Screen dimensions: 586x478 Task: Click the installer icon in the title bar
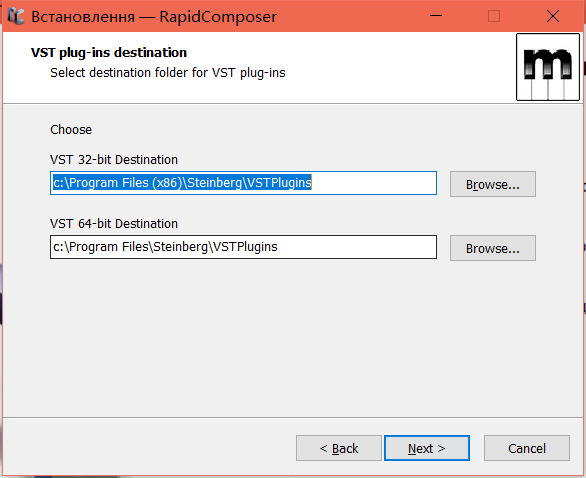pos(15,16)
